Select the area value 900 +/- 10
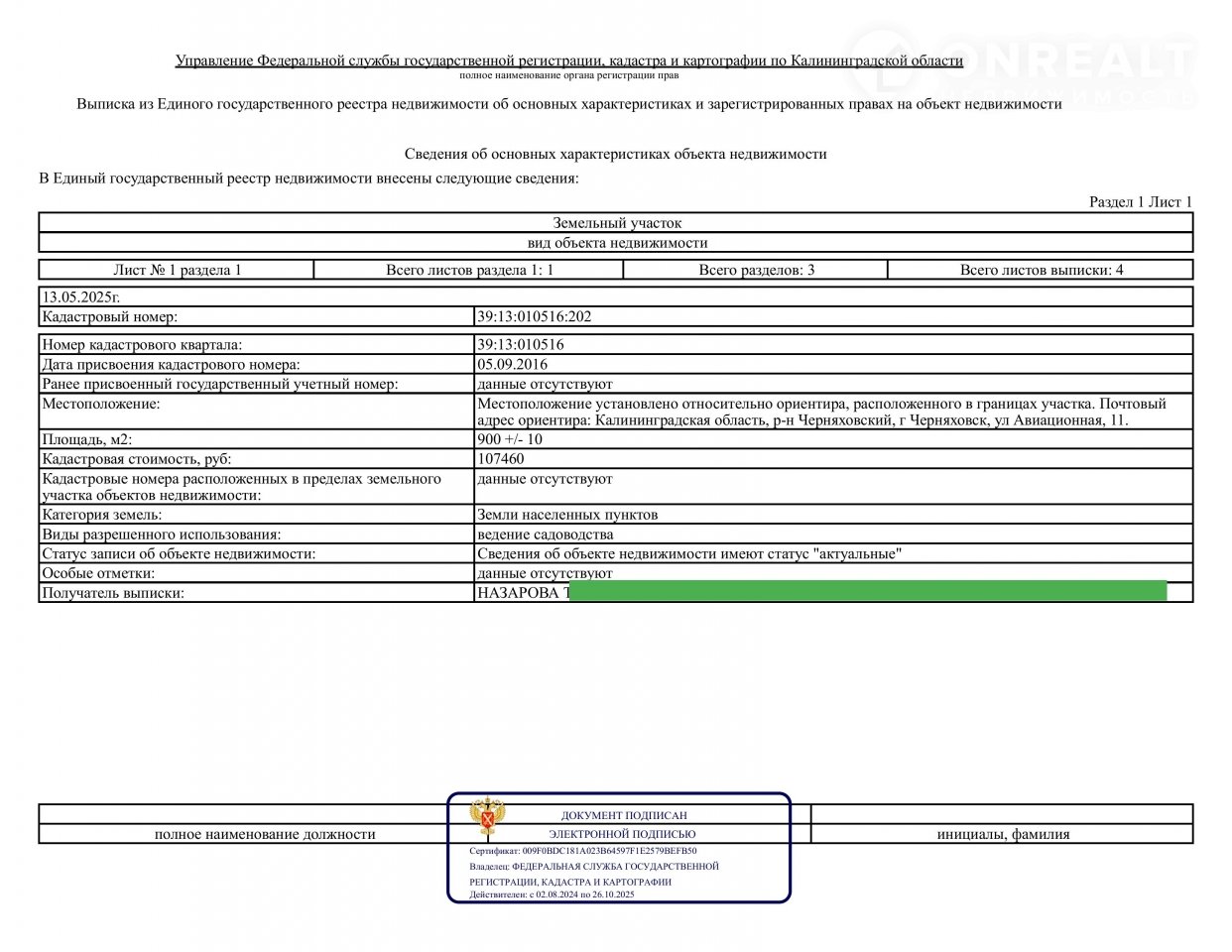The image size is (1232, 952). 510,439
